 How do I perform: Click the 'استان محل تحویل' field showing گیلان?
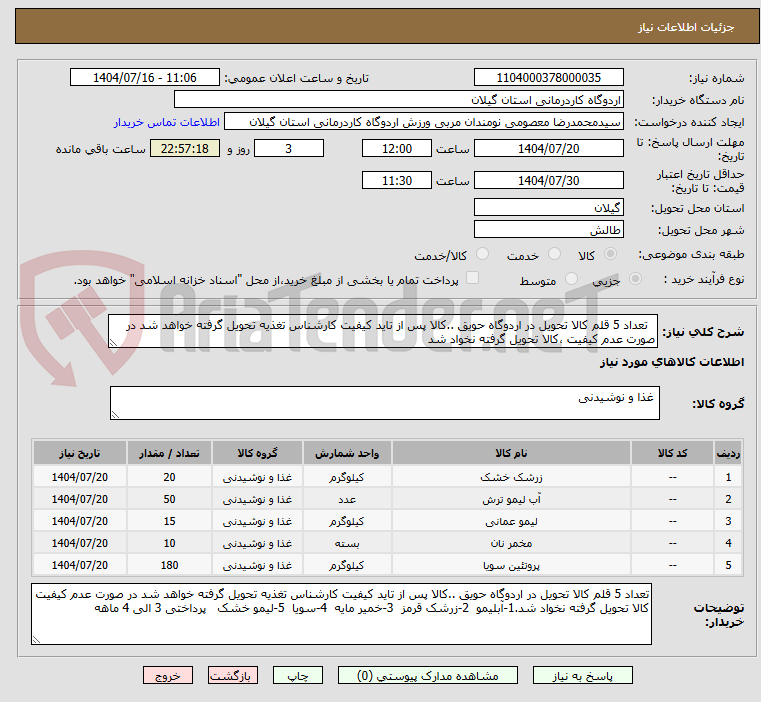click(548, 208)
